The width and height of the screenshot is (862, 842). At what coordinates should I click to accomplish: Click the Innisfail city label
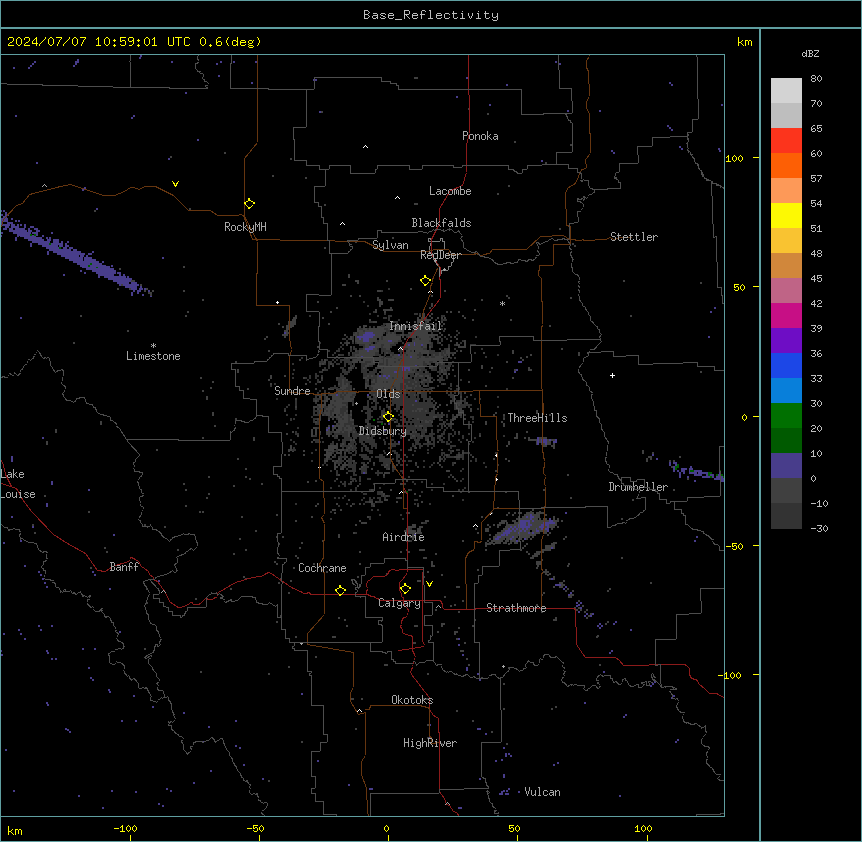coord(416,326)
